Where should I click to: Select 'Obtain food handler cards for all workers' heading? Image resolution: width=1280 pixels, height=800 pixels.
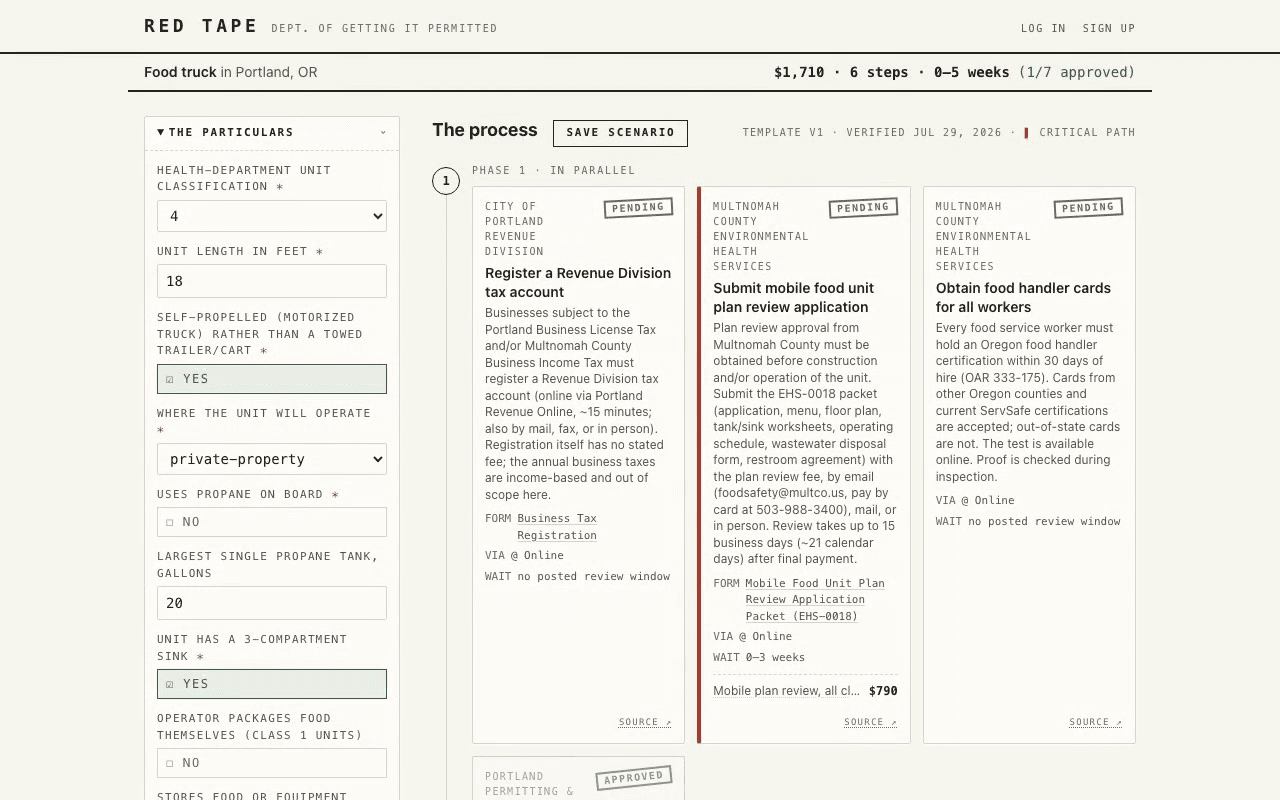point(1023,298)
